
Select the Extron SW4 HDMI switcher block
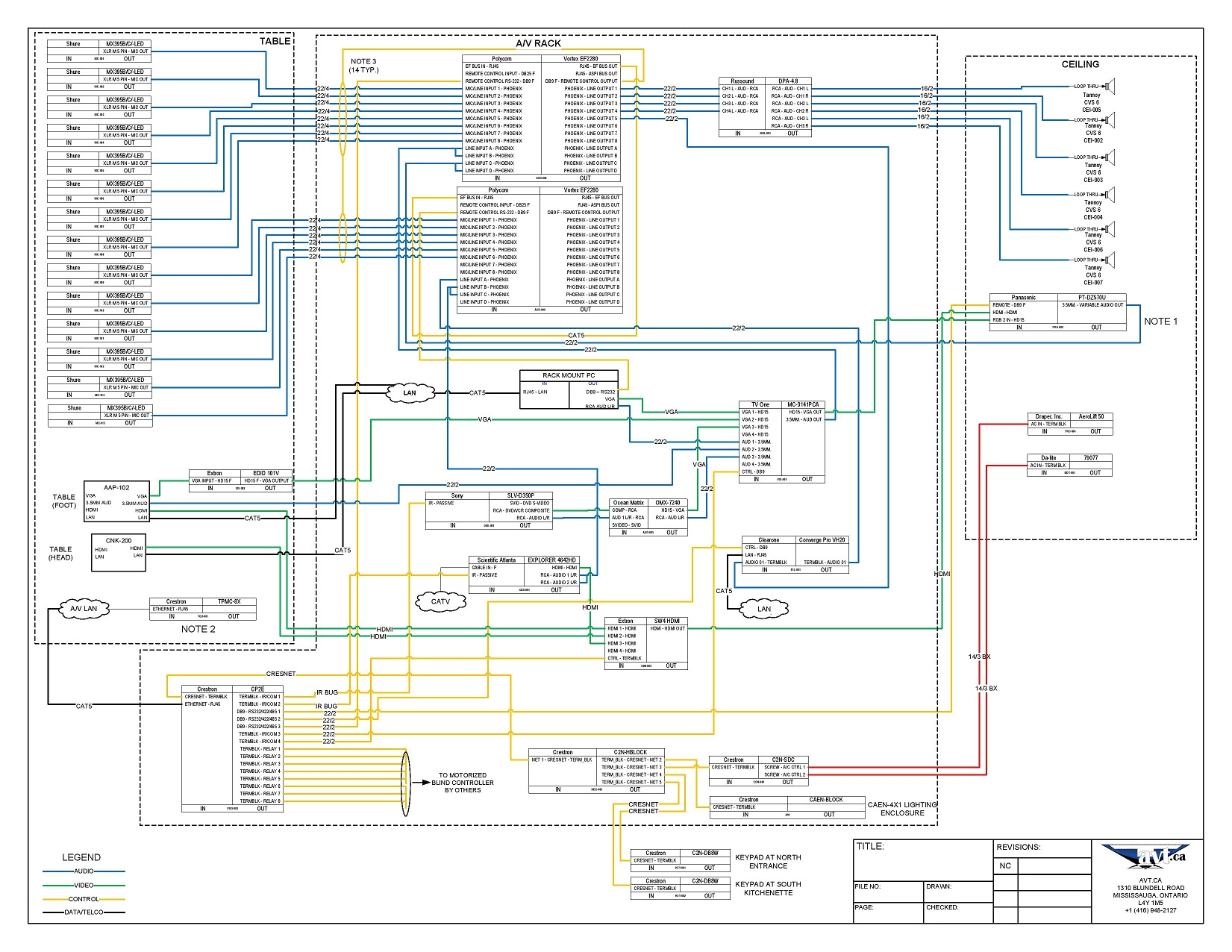[645, 643]
